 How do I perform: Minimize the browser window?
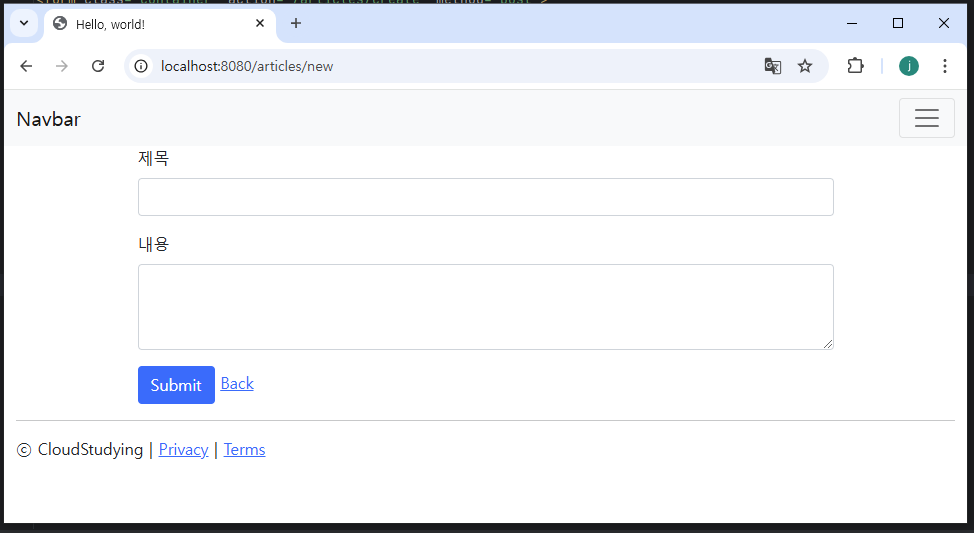click(852, 23)
